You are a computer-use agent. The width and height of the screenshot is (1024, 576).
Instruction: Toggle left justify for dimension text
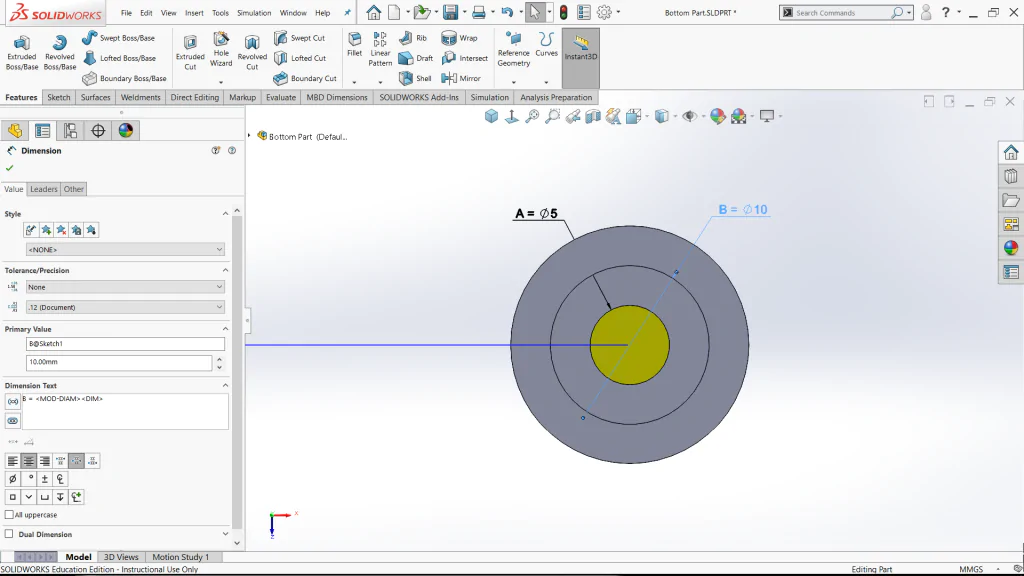[12, 461]
